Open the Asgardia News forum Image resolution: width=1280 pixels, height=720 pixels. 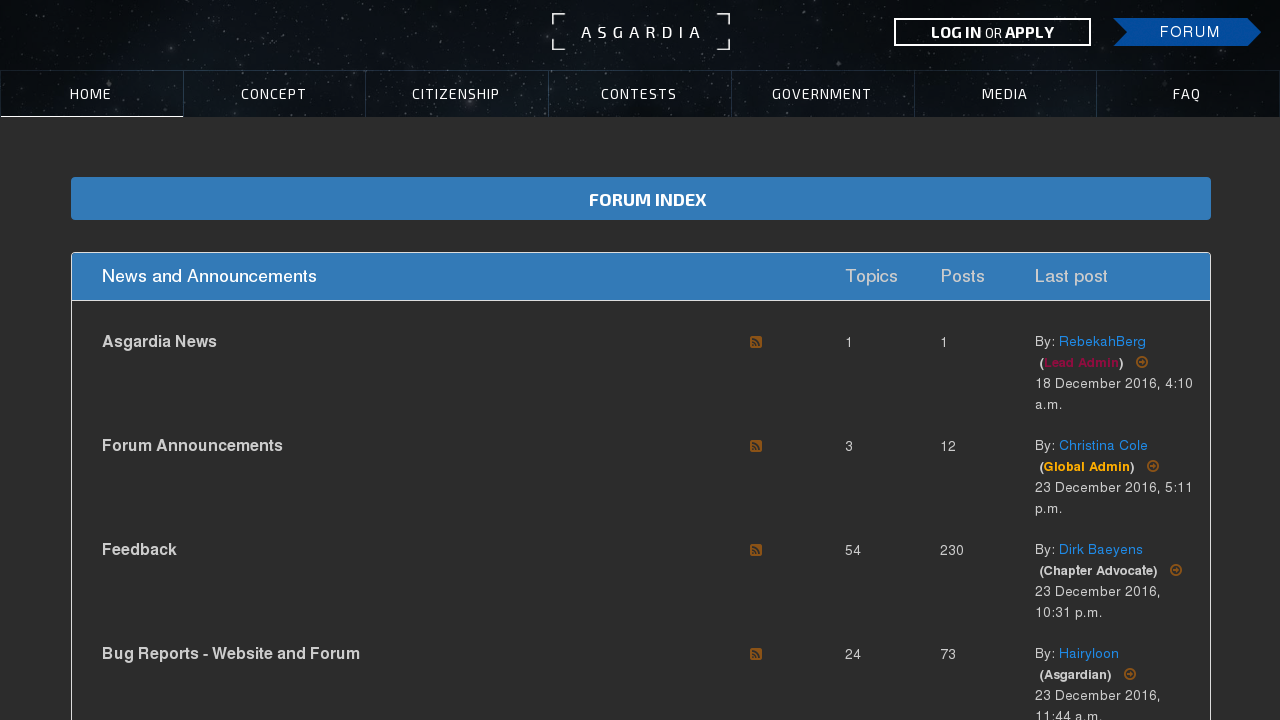[159, 342]
